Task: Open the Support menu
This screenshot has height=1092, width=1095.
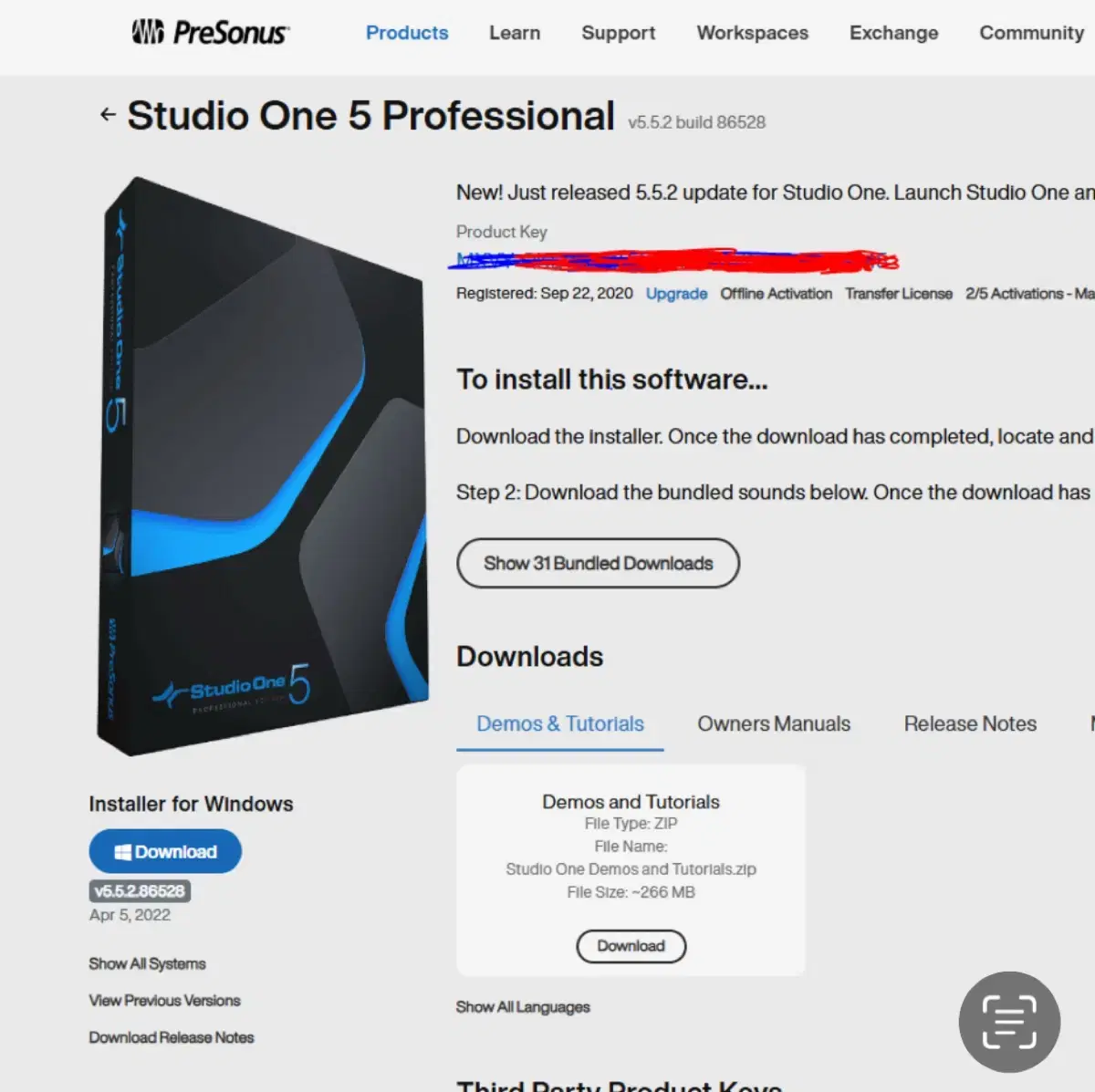Action: coord(619,33)
